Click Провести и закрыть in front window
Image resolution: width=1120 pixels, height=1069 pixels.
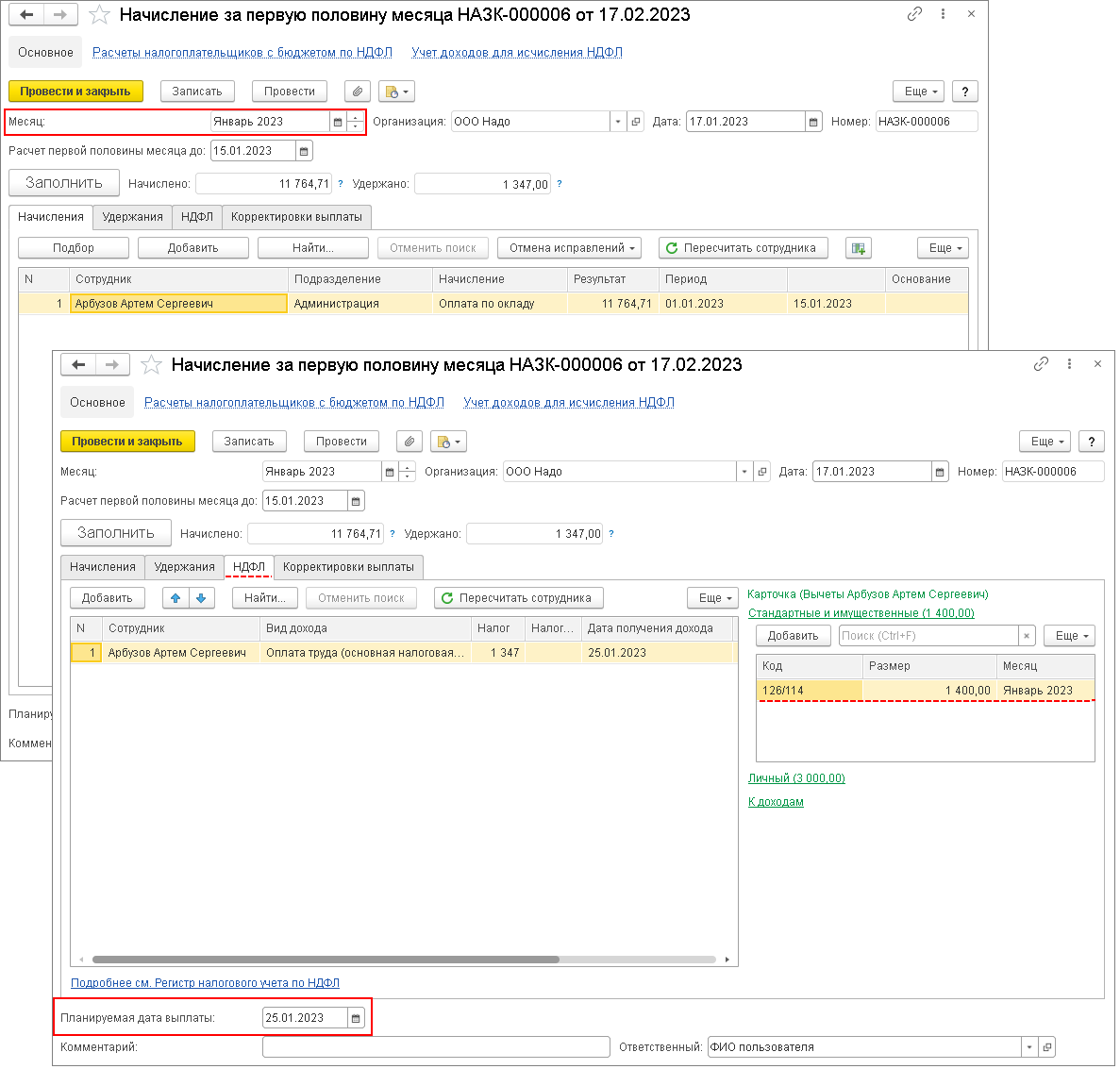tap(127, 442)
